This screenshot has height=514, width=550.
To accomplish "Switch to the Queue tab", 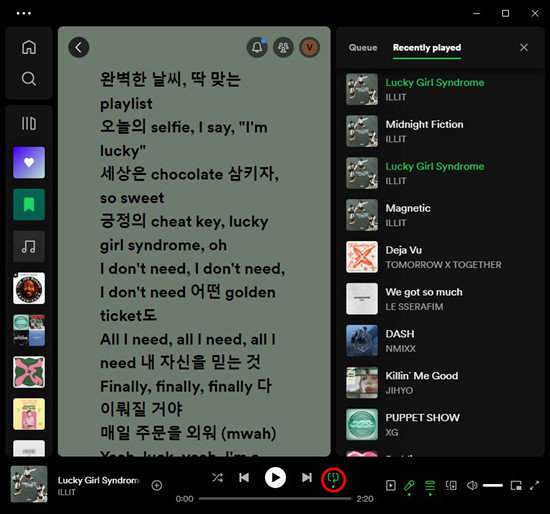I will point(363,48).
